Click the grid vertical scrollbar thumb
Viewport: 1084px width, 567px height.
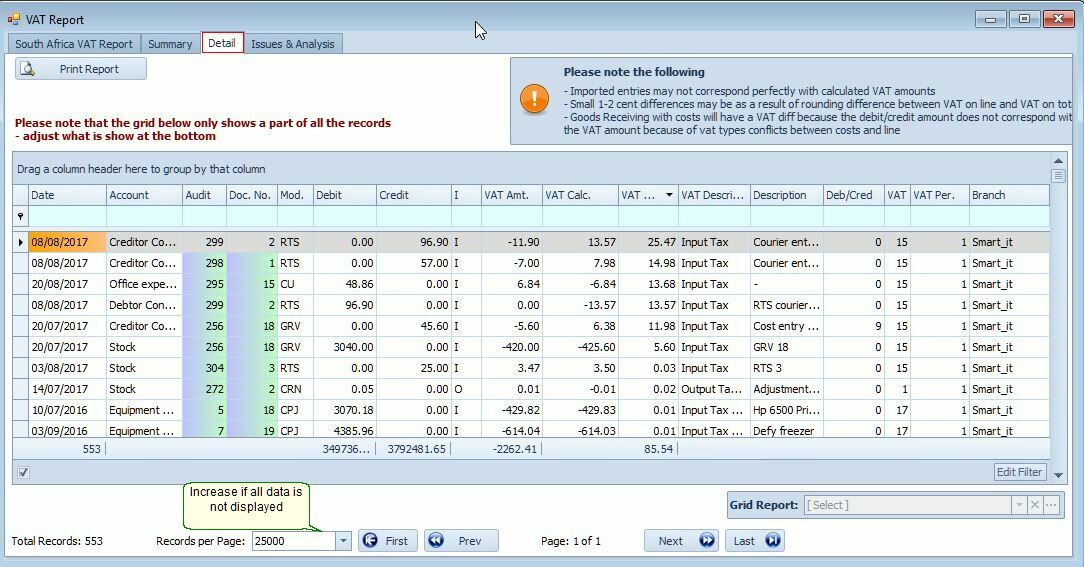[x=1058, y=176]
